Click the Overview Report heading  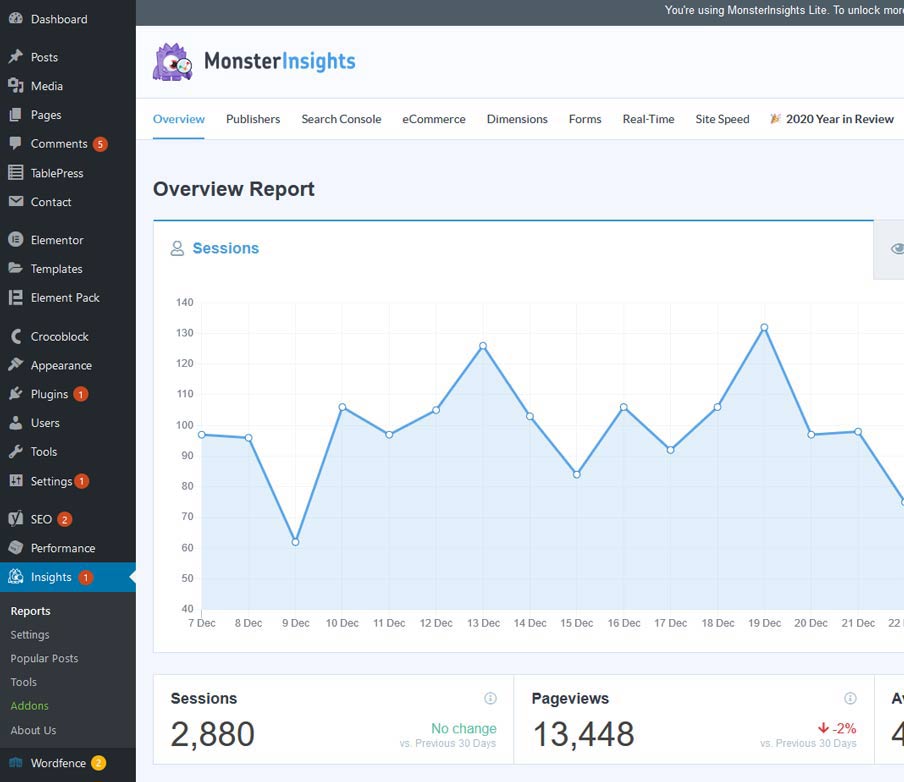(233, 189)
